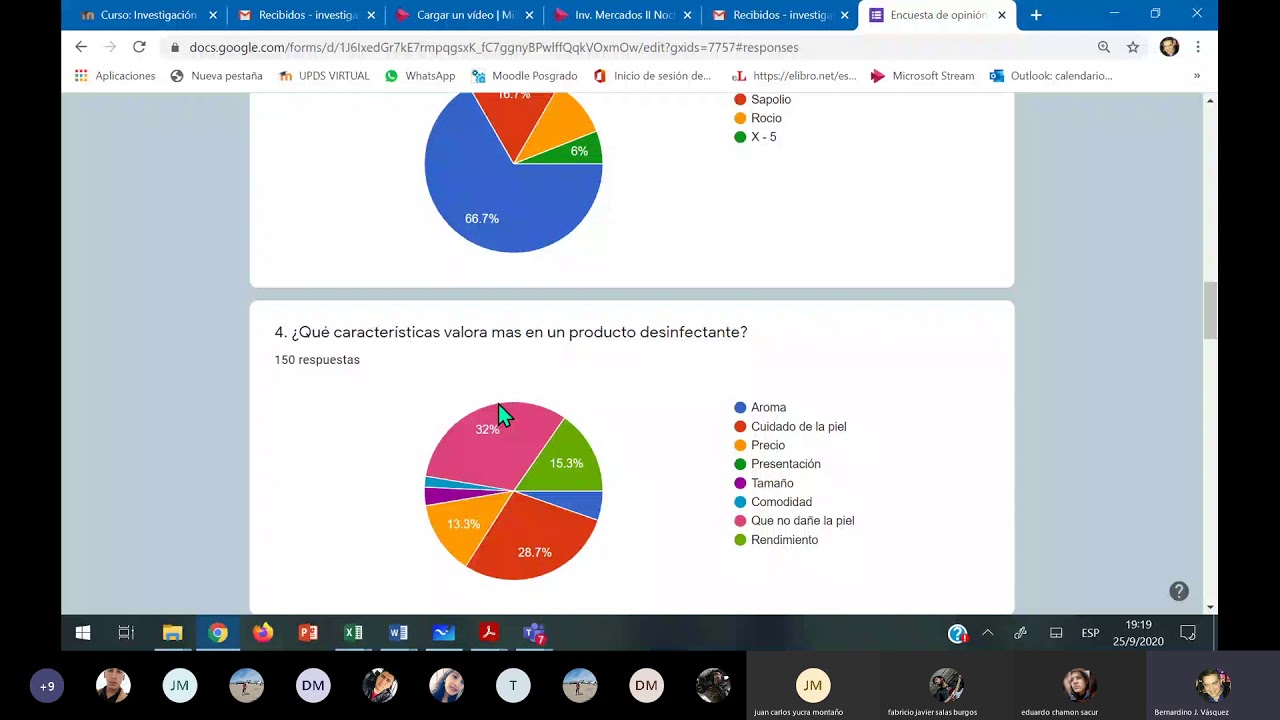Open the WhatsApp bookmark
Screen dimensions: 1280x720
coord(420,76)
